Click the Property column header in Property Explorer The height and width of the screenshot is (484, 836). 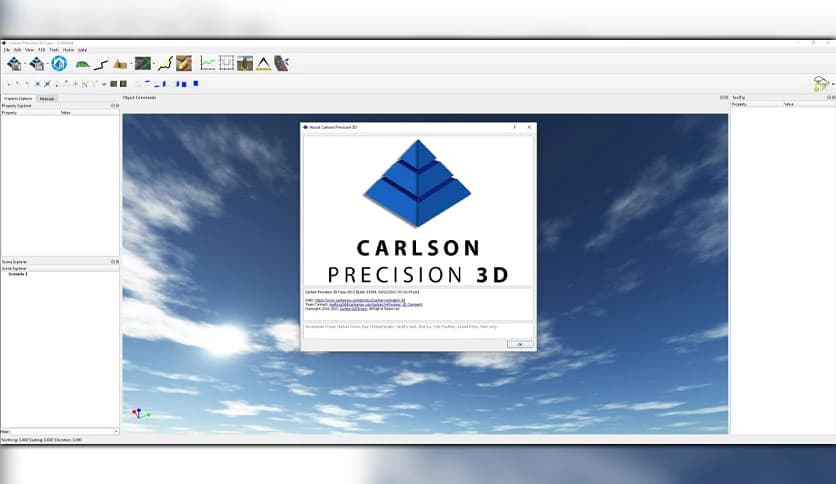10,112
